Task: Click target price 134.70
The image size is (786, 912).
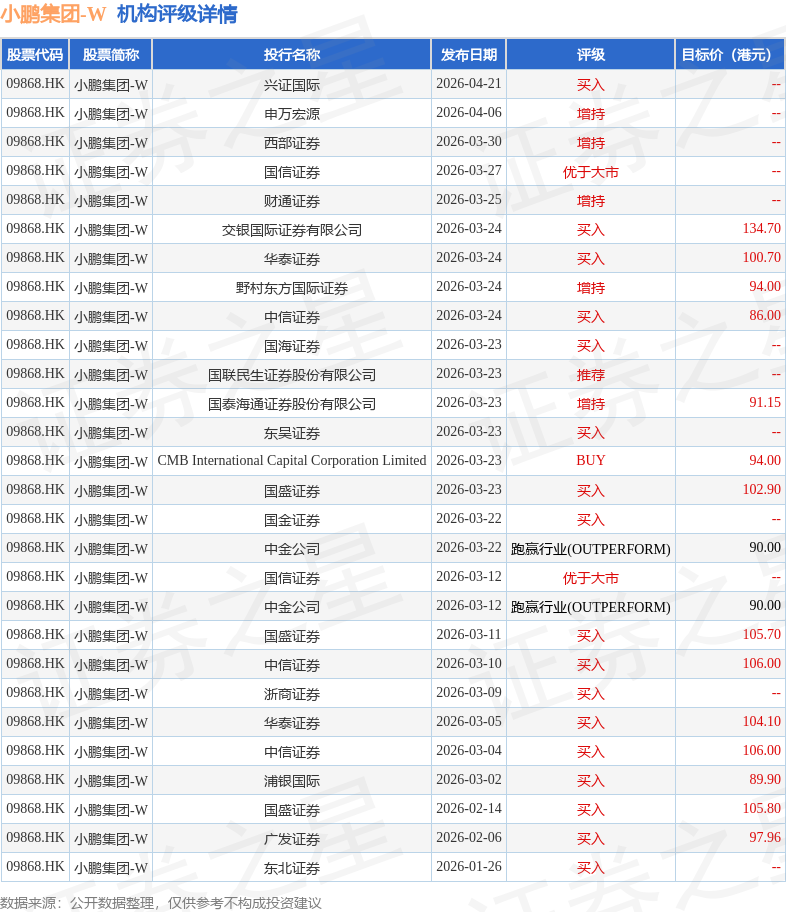Action: 762,229
